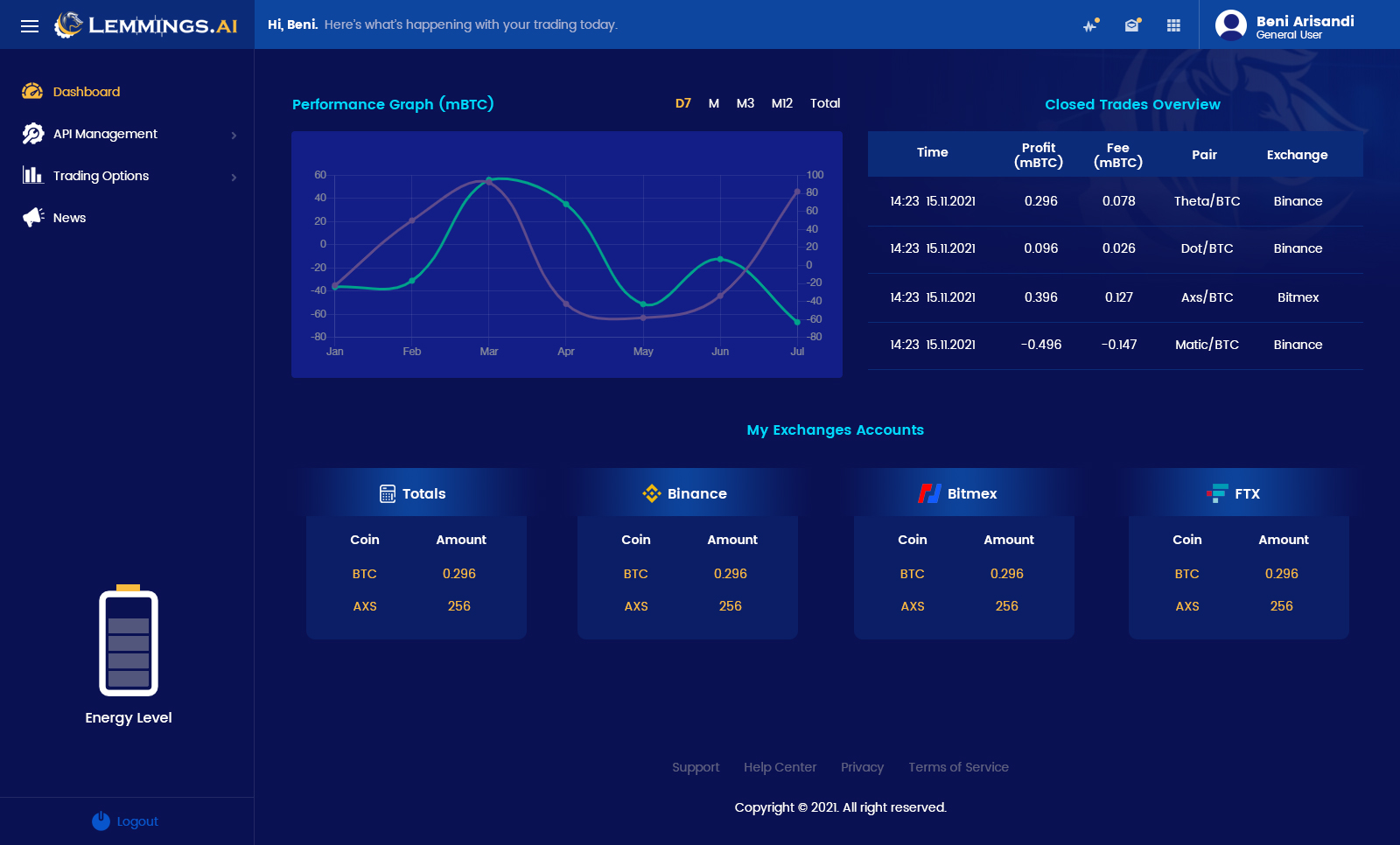1400x845 pixels.
Task: Expand the Trading Options submenu chevron
Action: 234,177
